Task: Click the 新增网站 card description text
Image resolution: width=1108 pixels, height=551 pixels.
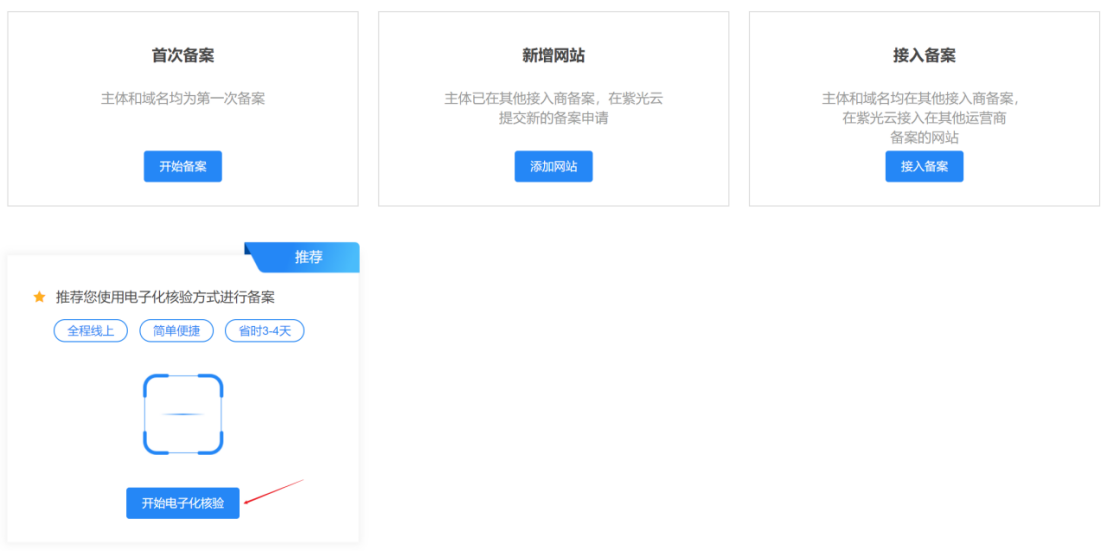Action: (x=553, y=108)
